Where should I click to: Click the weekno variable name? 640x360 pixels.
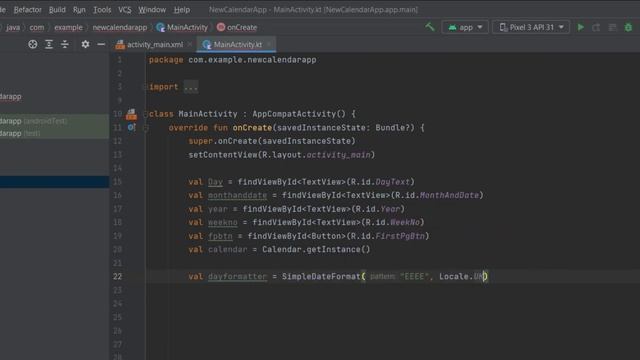[x=222, y=222]
